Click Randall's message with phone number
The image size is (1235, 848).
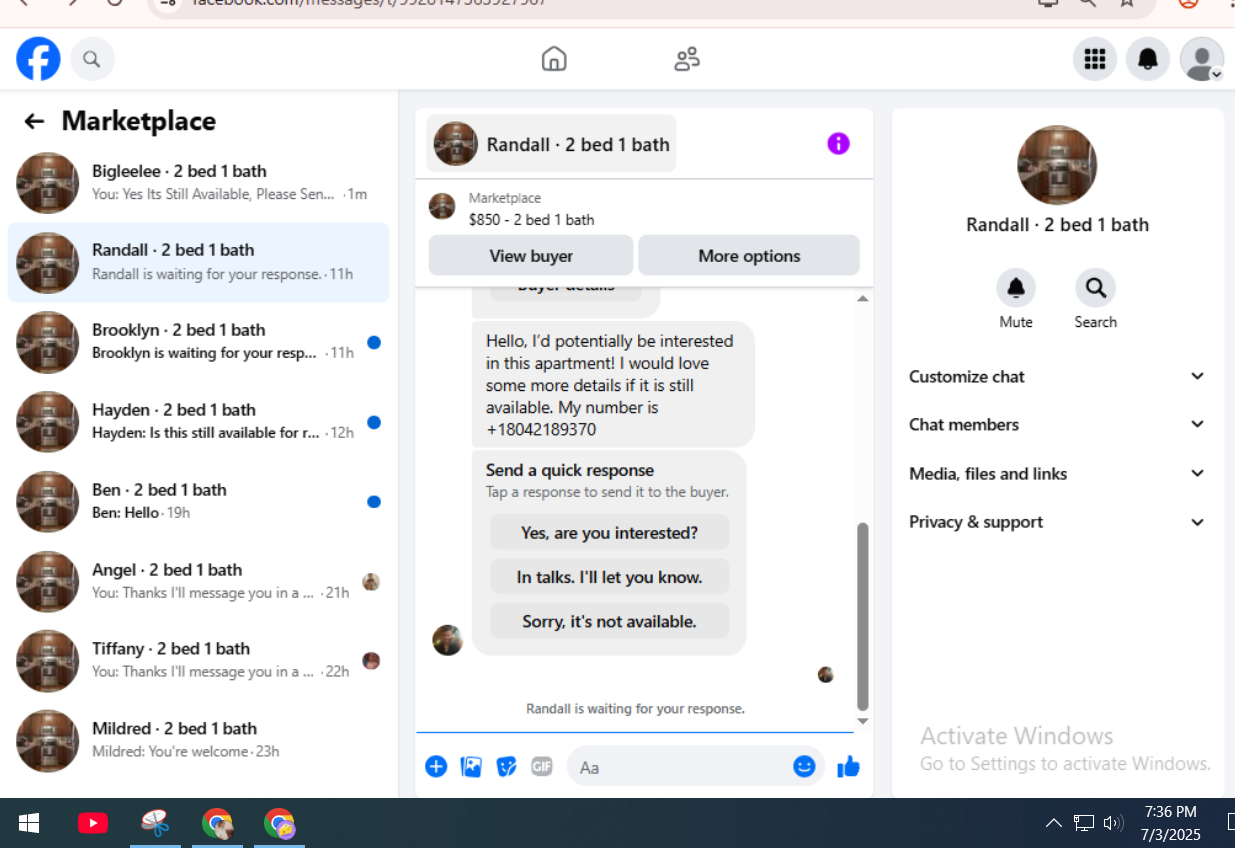613,385
